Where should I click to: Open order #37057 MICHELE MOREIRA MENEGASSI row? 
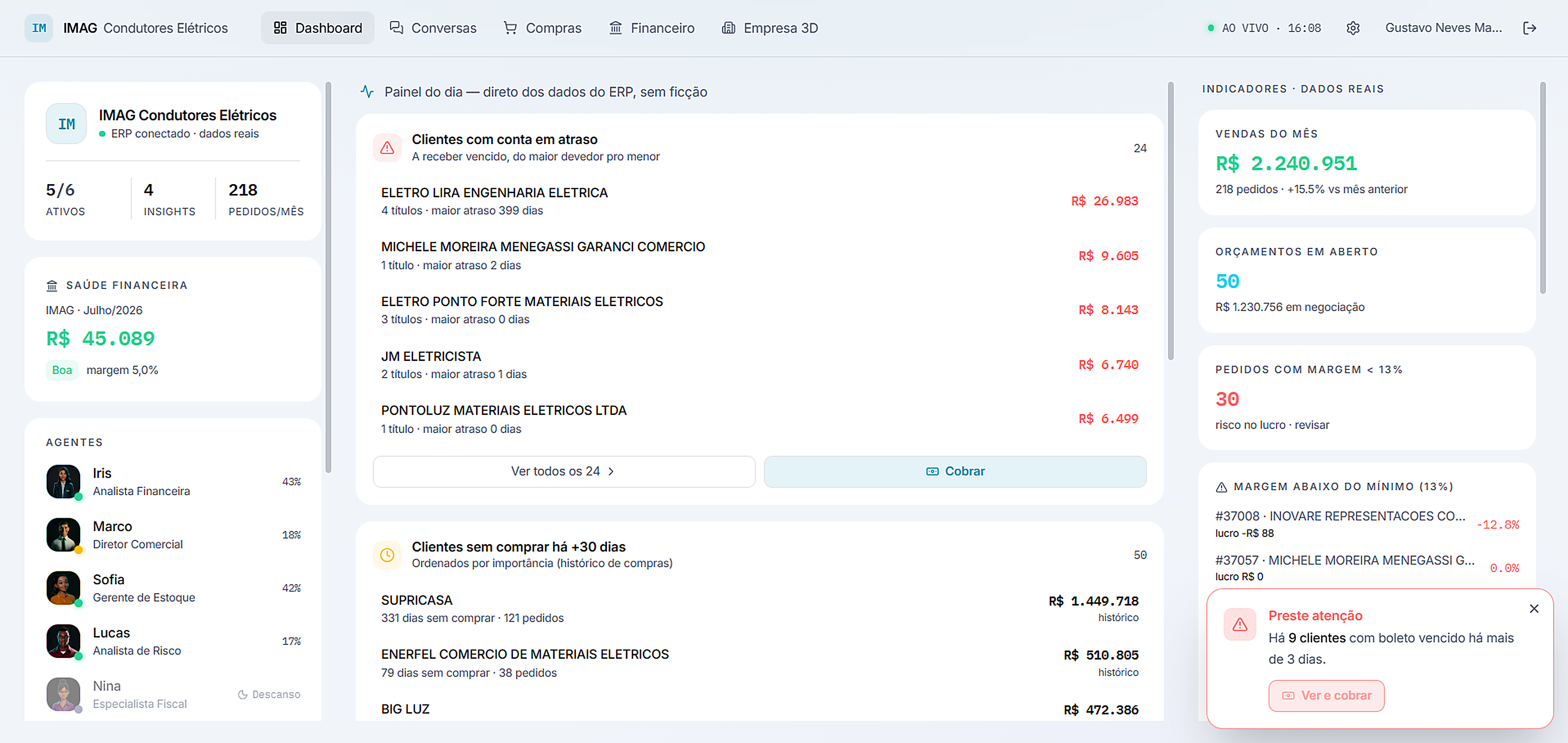click(x=1367, y=567)
